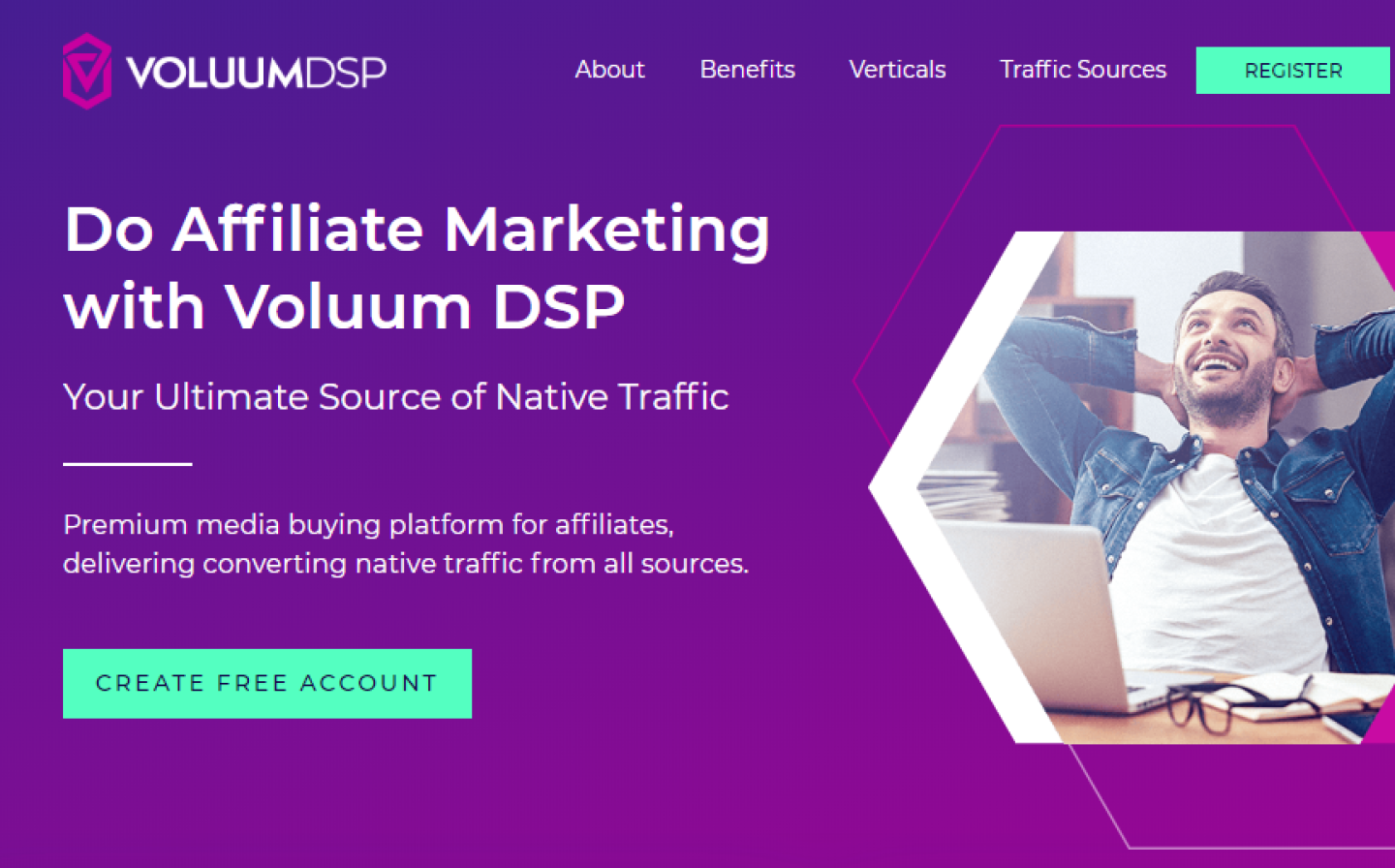
Task: Click the 'Premium media buying platform' text line
Action: point(368,525)
